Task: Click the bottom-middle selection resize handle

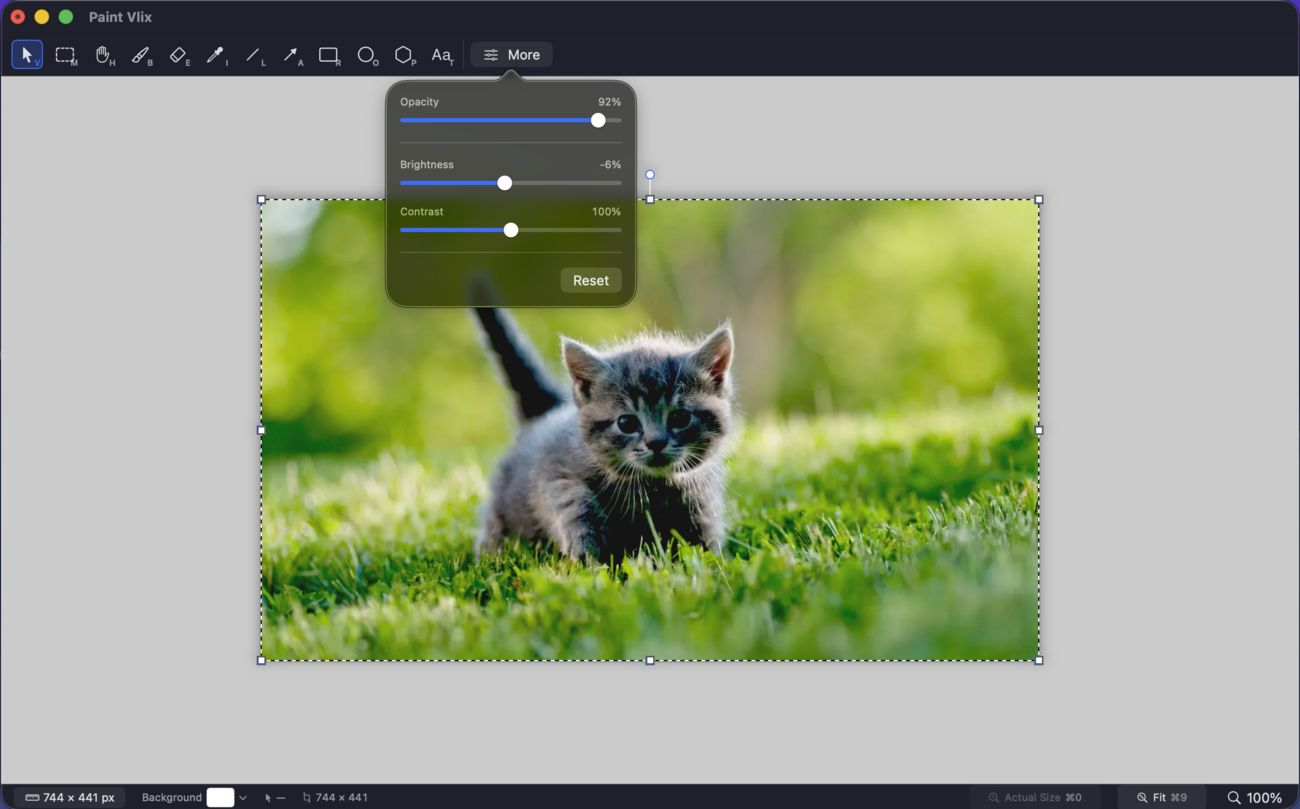Action: (x=650, y=660)
